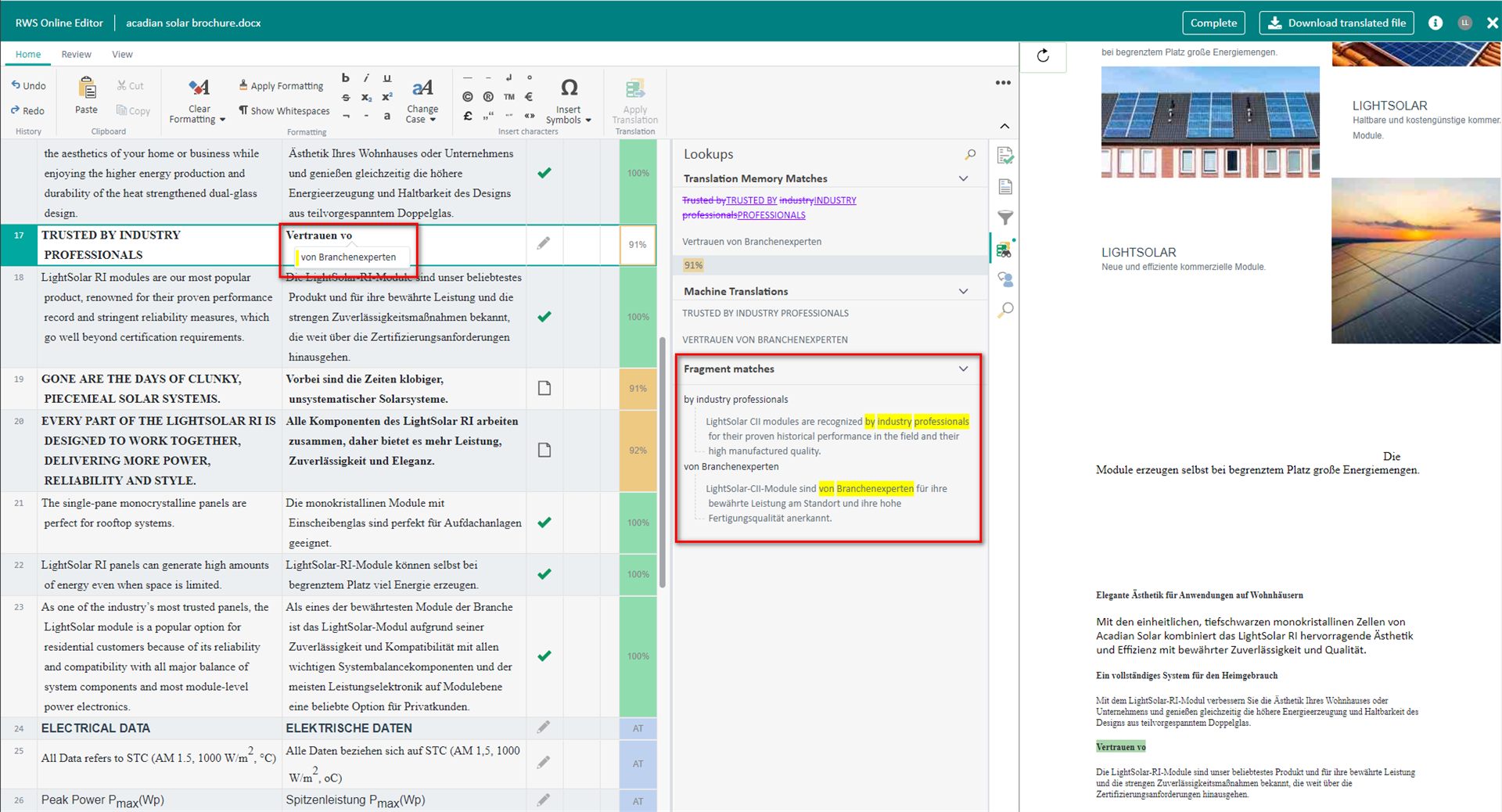Open the comments panel in sidebar
The image size is (1502, 812).
click(1005, 279)
